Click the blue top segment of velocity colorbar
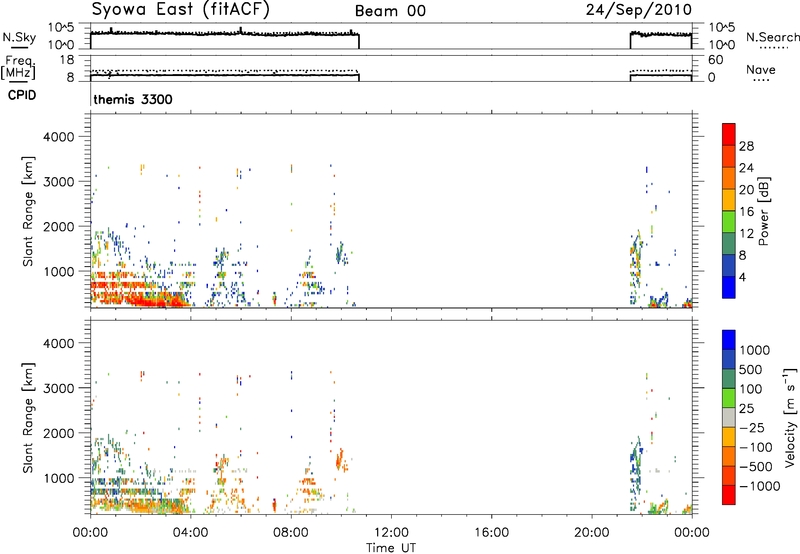800x554 pixels. 729,340
